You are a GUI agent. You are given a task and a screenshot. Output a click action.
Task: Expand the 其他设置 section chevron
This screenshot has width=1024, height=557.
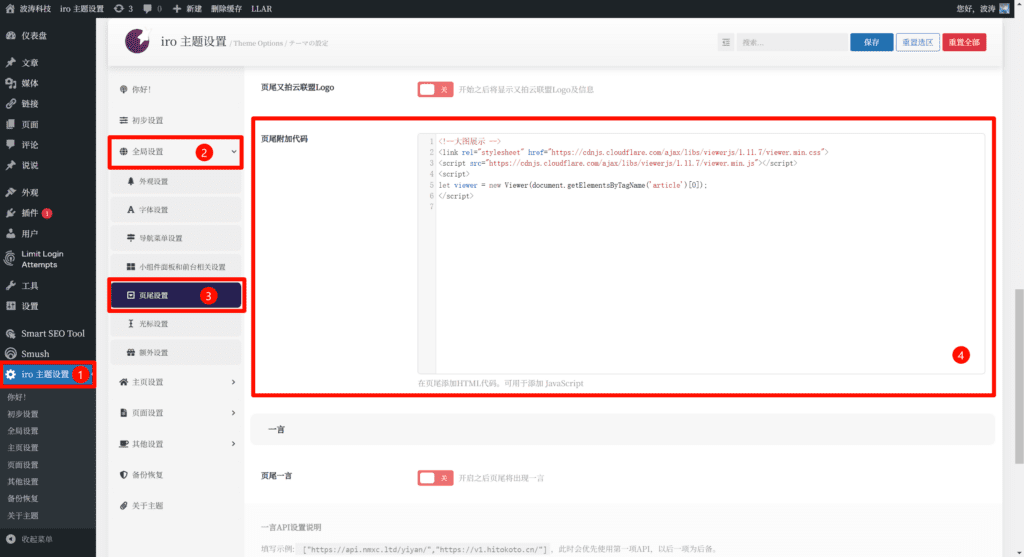[233, 444]
